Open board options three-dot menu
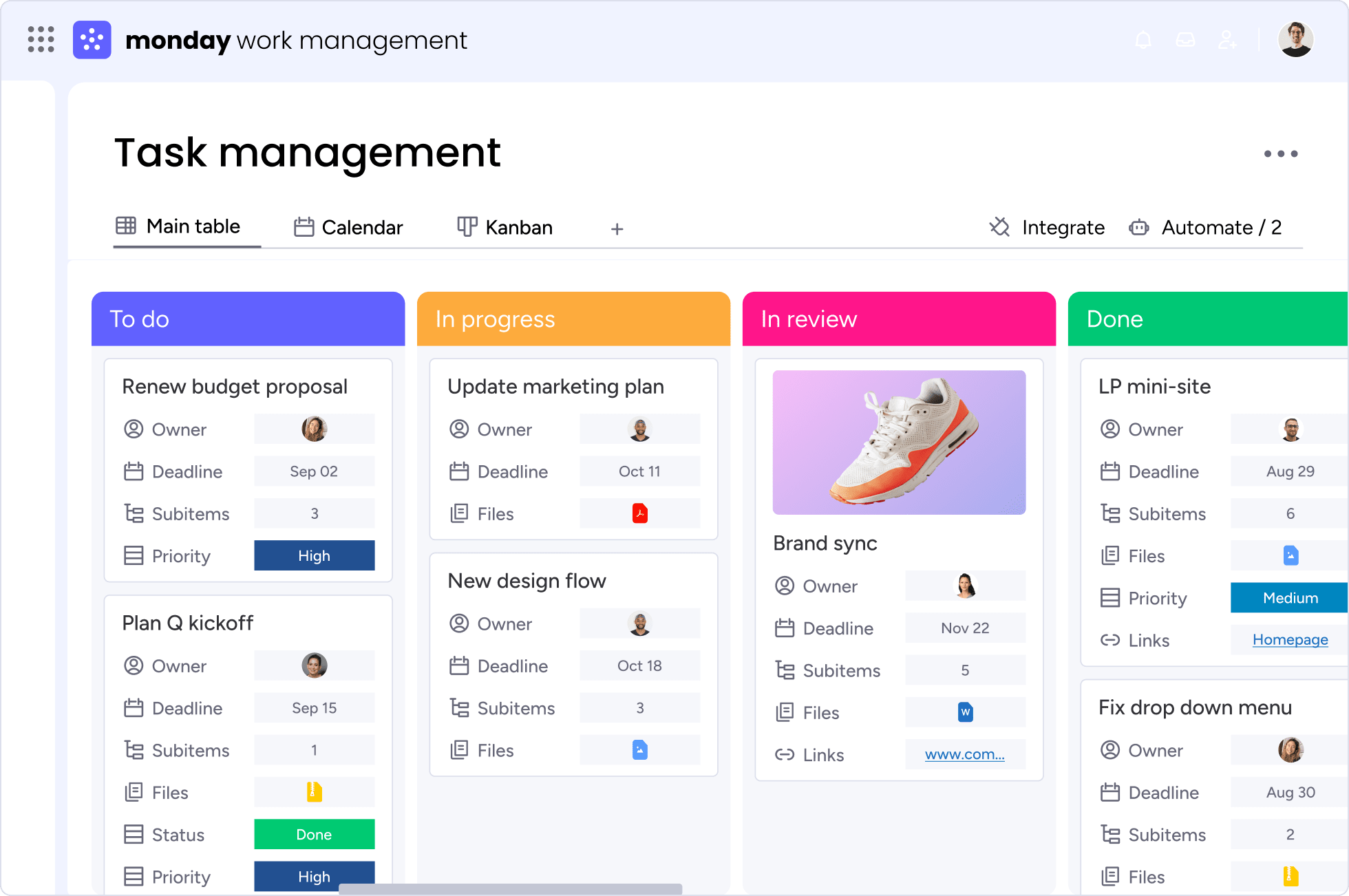1349x896 pixels. pyautogui.click(x=1281, y=153)
